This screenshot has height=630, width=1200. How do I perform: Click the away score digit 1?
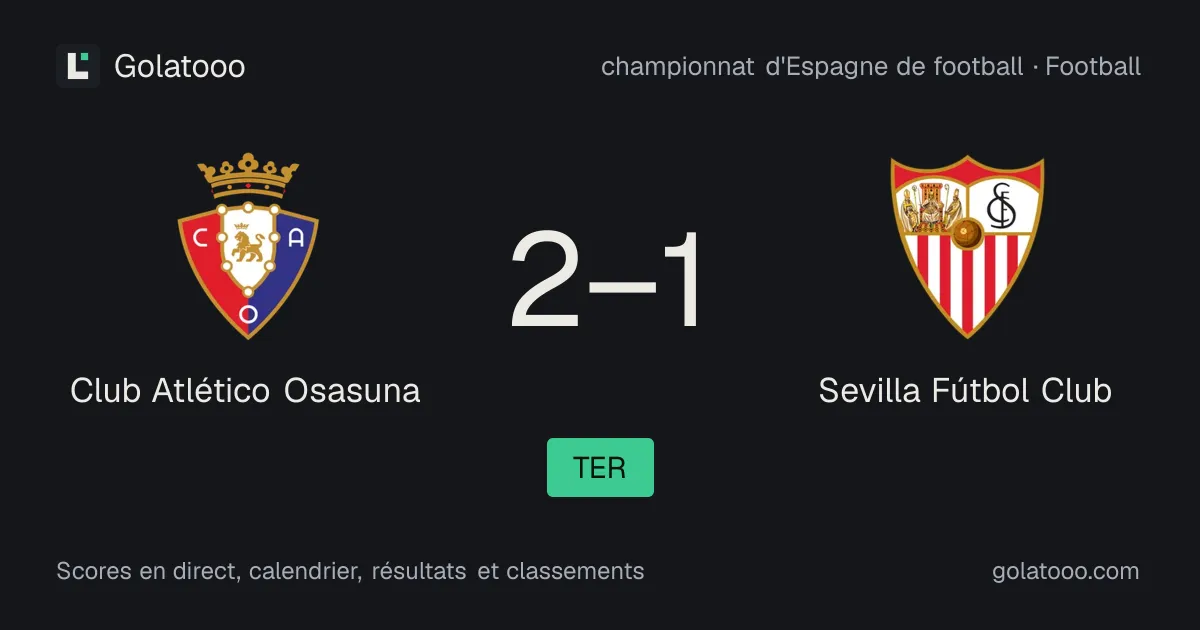679,281
